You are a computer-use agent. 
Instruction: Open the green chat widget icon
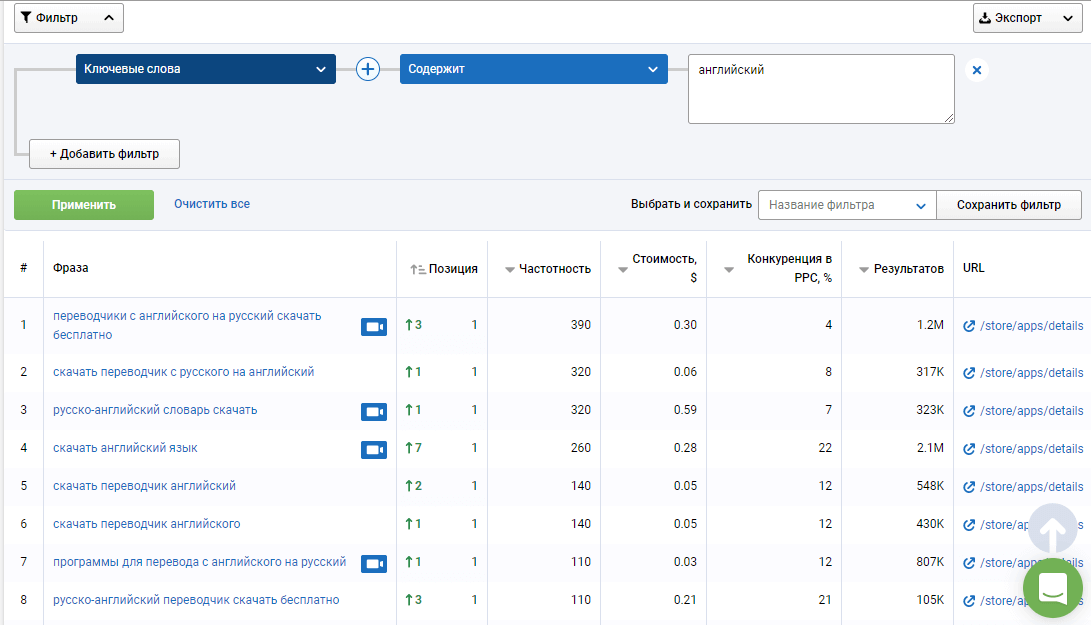(x=1052, y=587)
